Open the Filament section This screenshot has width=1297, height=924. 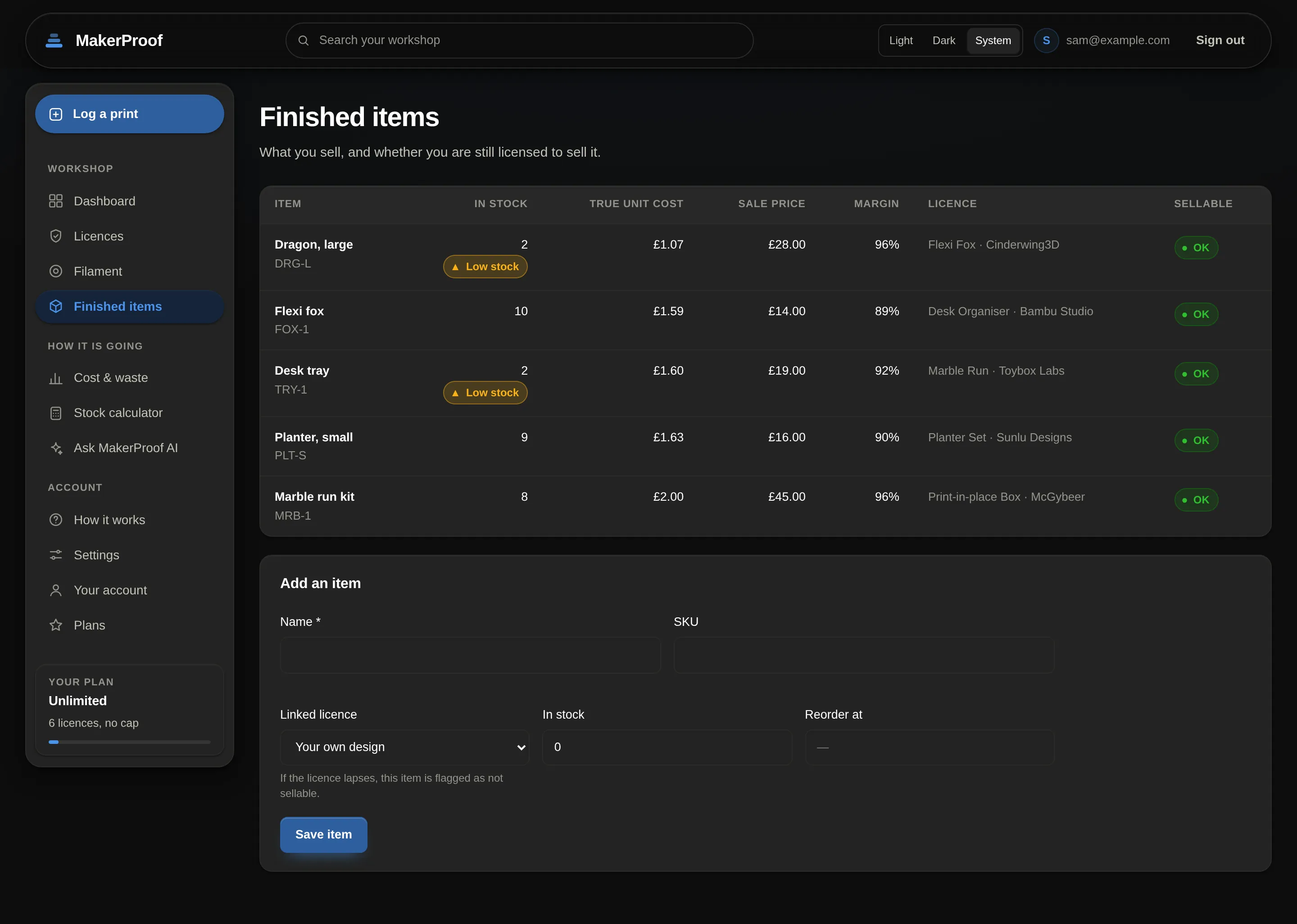(x=130, y=272)
